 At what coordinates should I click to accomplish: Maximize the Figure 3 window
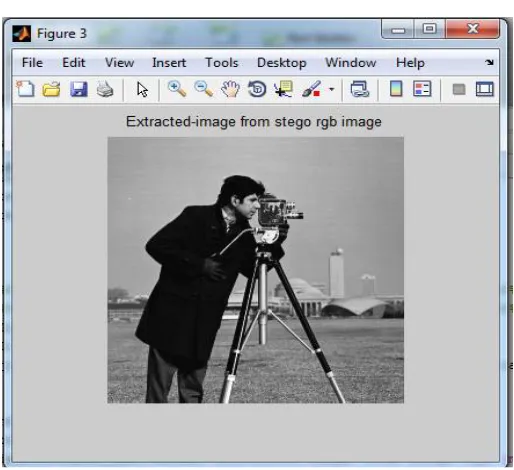click(x=430, y=29)
